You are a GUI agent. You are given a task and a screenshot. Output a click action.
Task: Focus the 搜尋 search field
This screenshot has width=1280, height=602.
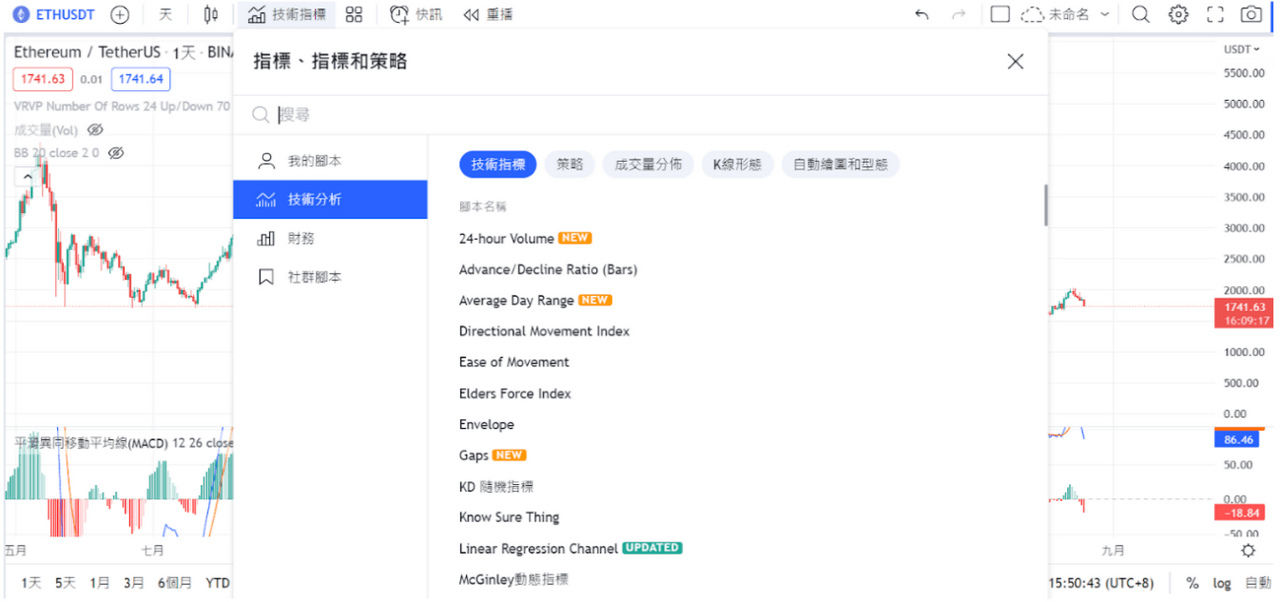(640, 115)
